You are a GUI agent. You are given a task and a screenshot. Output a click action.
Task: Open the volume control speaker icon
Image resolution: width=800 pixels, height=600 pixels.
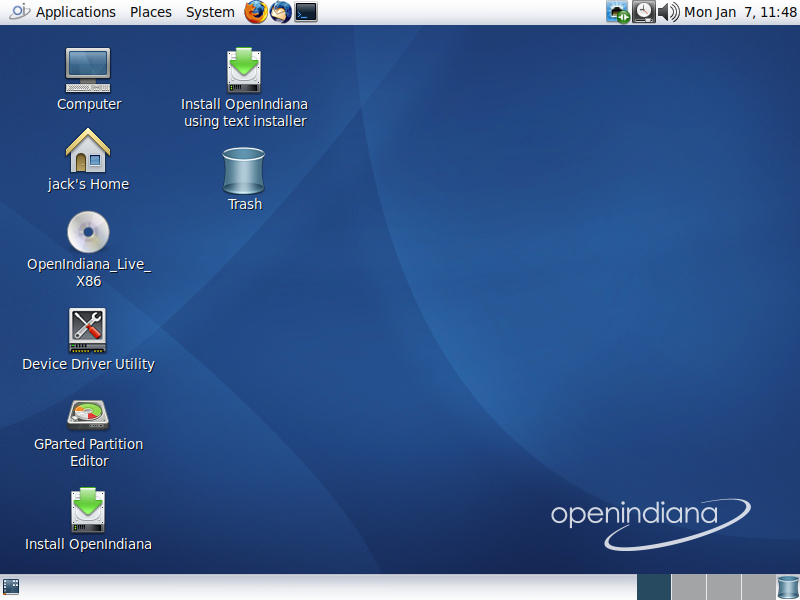(668, 12)
